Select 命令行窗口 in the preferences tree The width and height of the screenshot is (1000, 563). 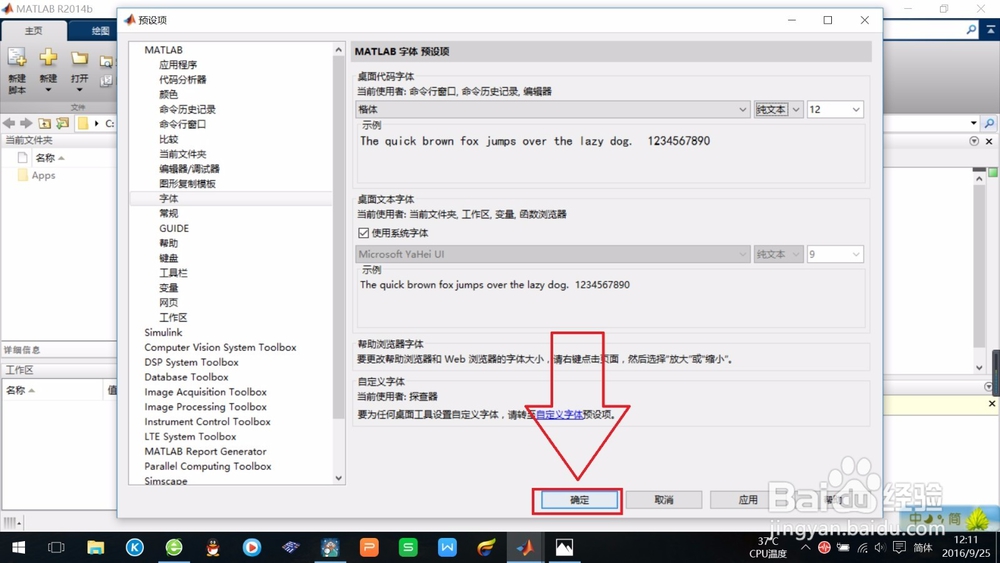click(x=182, y=124)
